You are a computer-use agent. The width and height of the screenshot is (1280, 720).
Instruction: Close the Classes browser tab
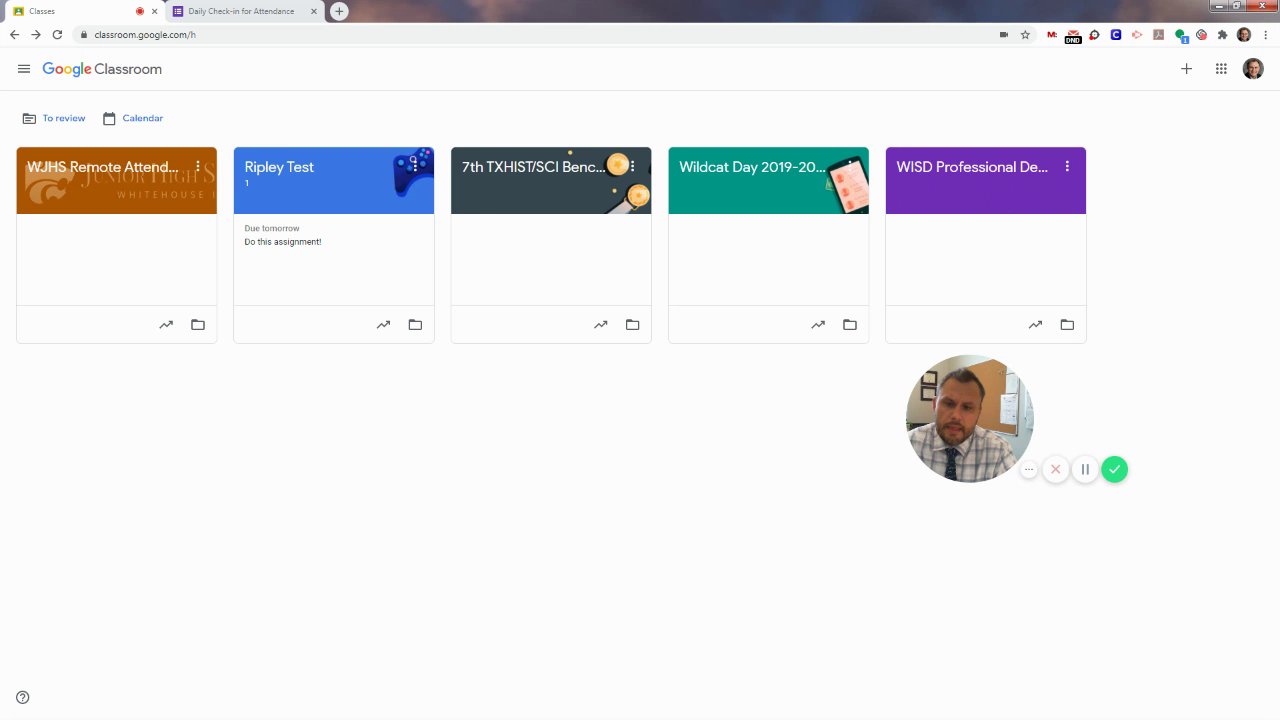coord(154,11)
